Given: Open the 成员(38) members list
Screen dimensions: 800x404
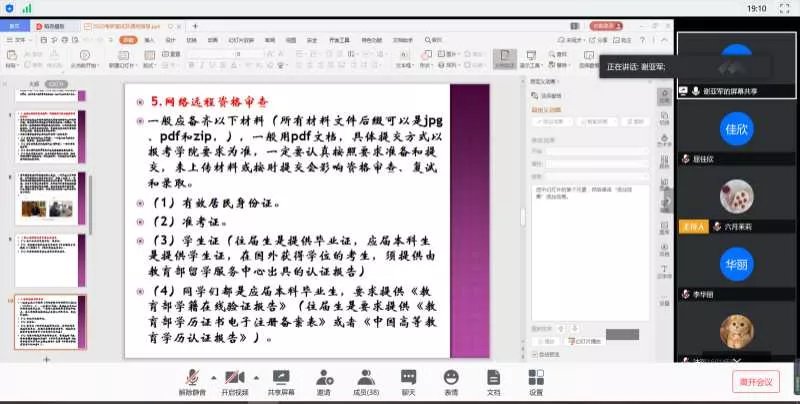Looking at the screenshot, I should point(366,377).
